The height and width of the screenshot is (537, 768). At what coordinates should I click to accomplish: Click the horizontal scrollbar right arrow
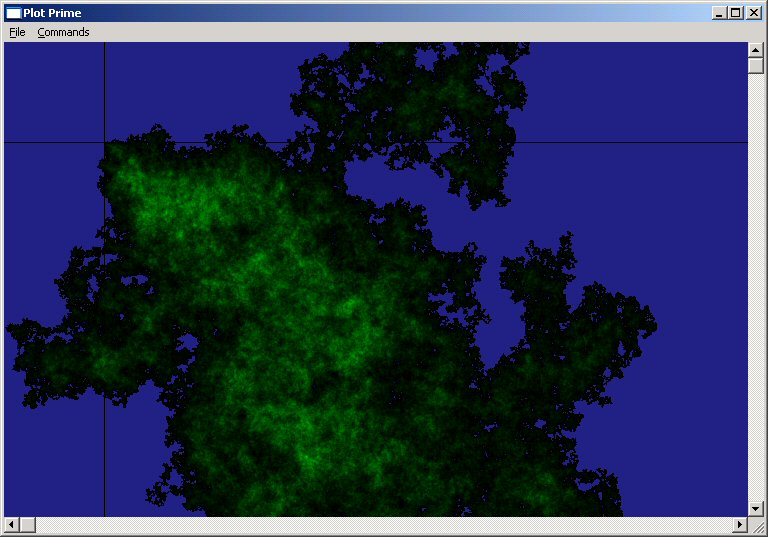740,525
